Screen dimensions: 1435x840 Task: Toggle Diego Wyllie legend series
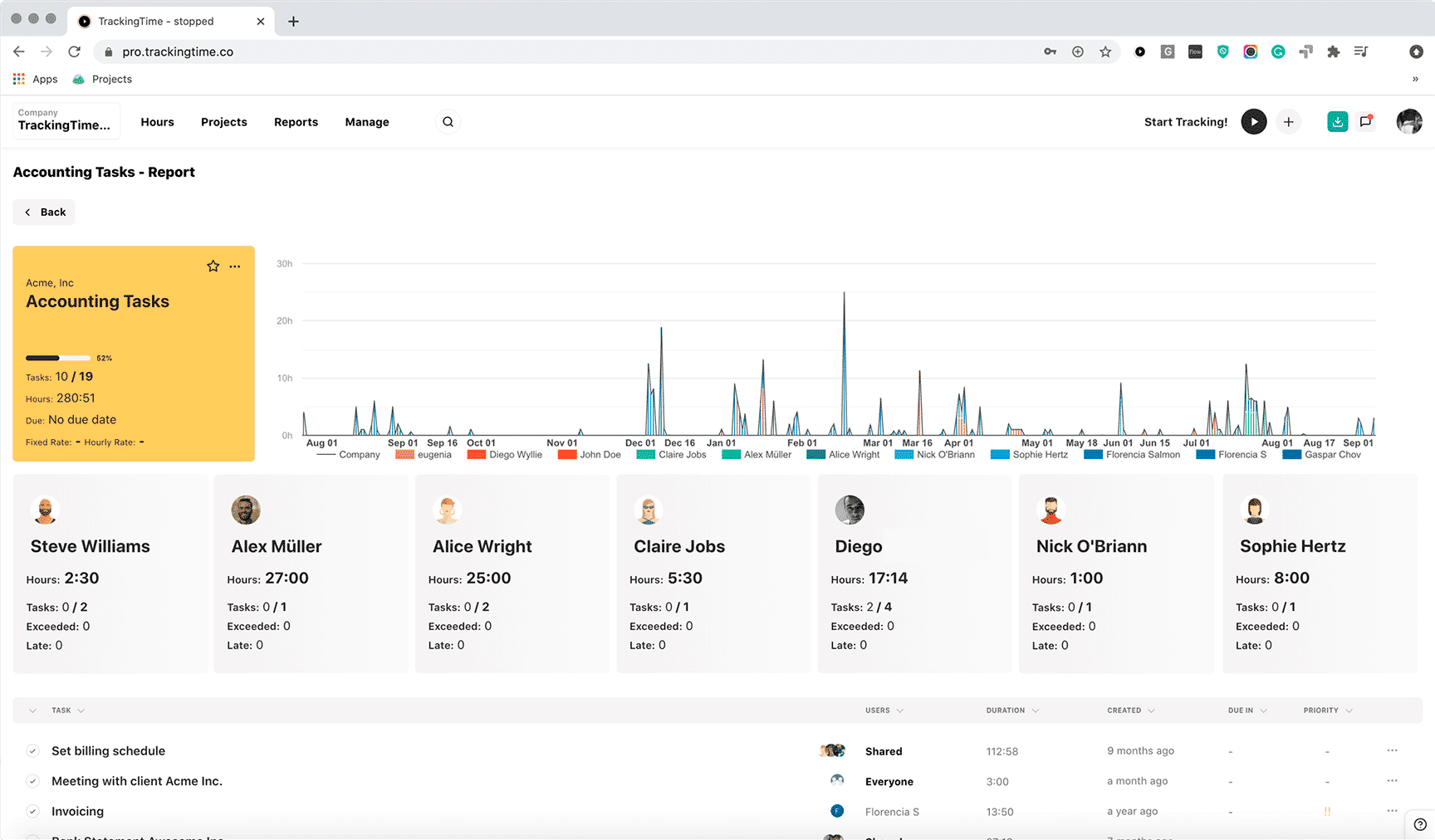(x=505, y=455)
